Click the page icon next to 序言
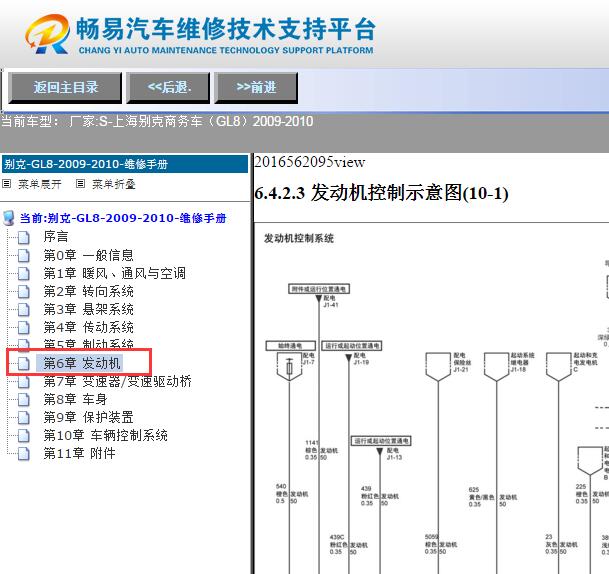 click(x=24, y=237)
